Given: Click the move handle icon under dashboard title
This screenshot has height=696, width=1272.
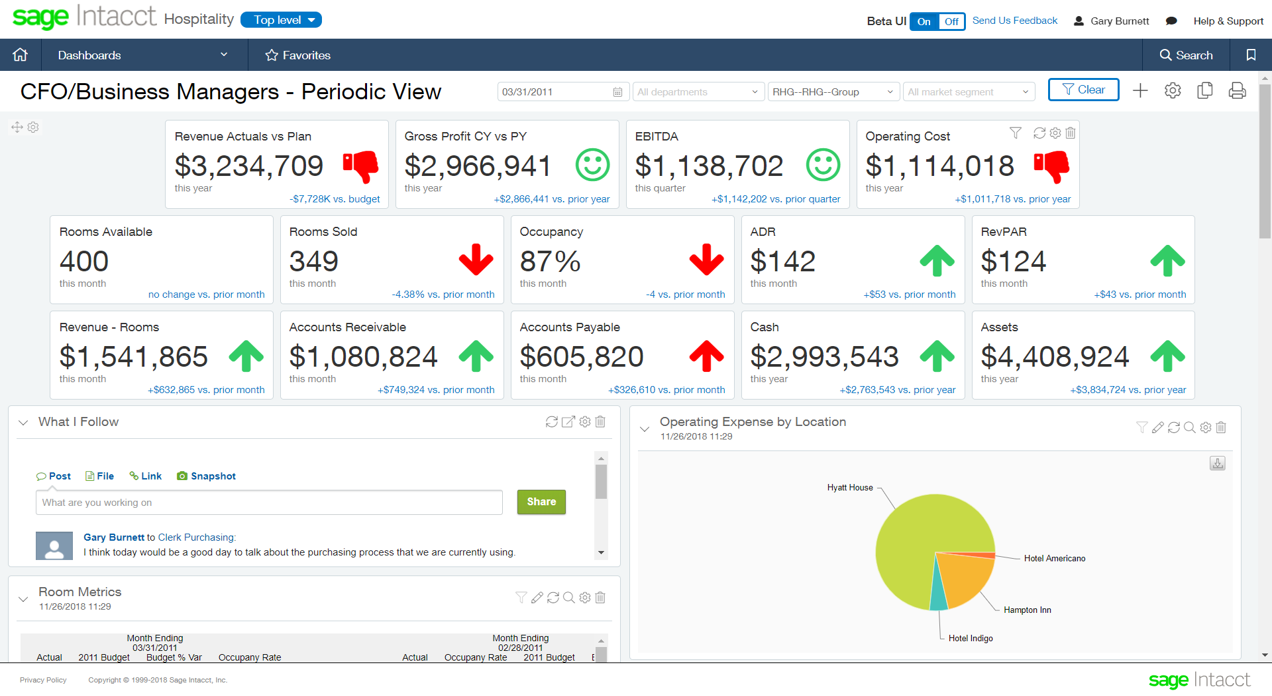Looking at the screenshot, I should (x=17, y=127).
